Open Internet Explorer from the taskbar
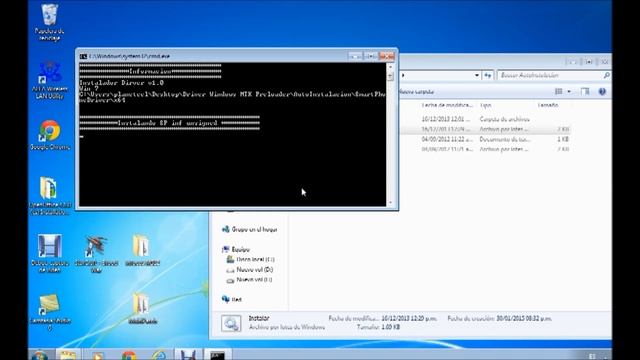This screenshot has height=360, width=640. pyautogui.click(x=159, y=355)
